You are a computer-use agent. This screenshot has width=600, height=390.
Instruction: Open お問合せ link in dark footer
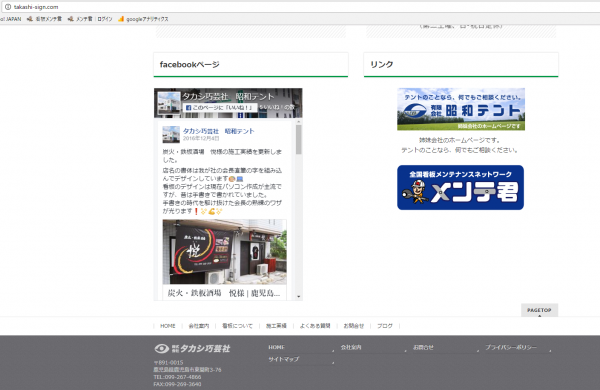click(423, 348)
